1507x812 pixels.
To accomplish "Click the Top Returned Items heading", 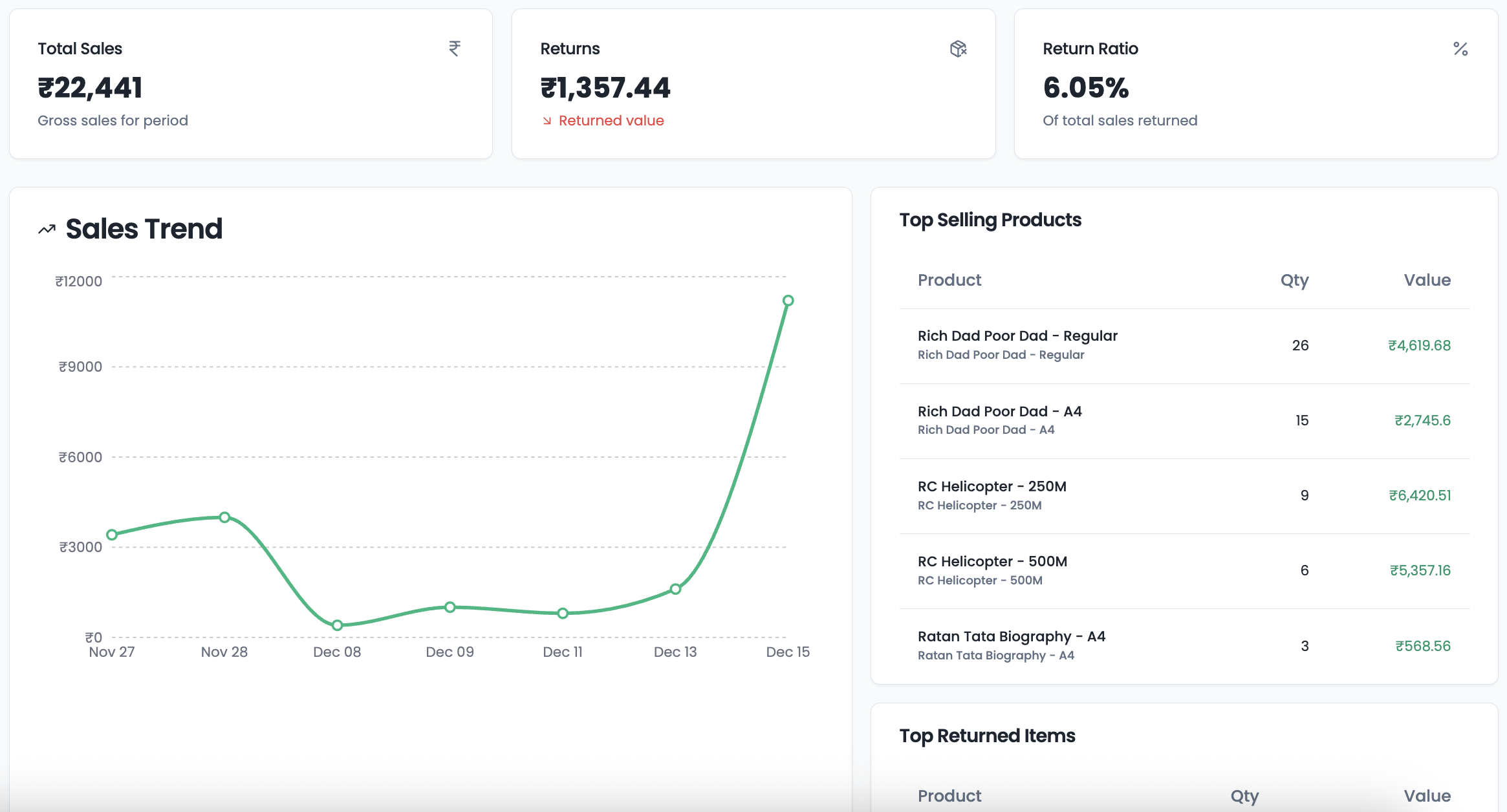I will click(987, 736).
